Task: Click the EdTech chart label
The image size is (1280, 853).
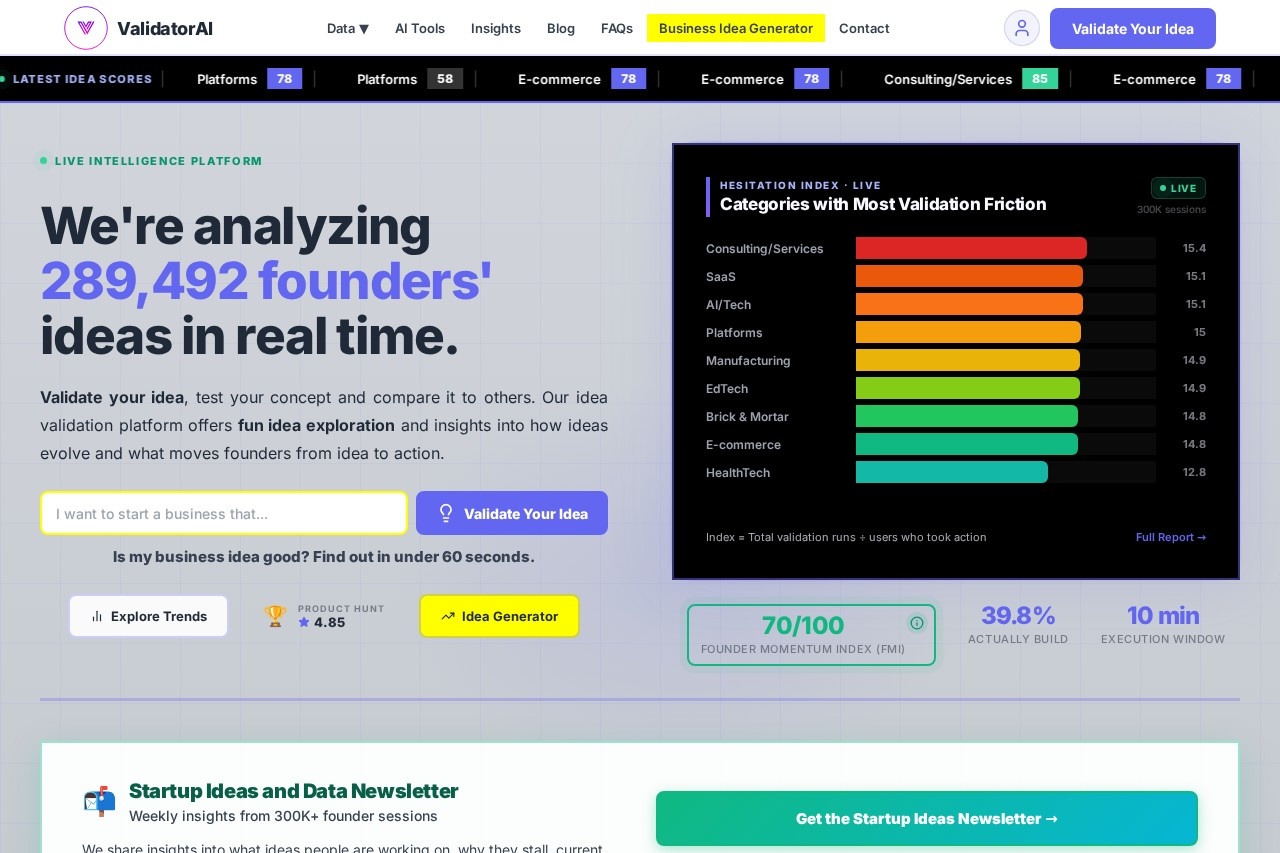Action: coord(727,388)
